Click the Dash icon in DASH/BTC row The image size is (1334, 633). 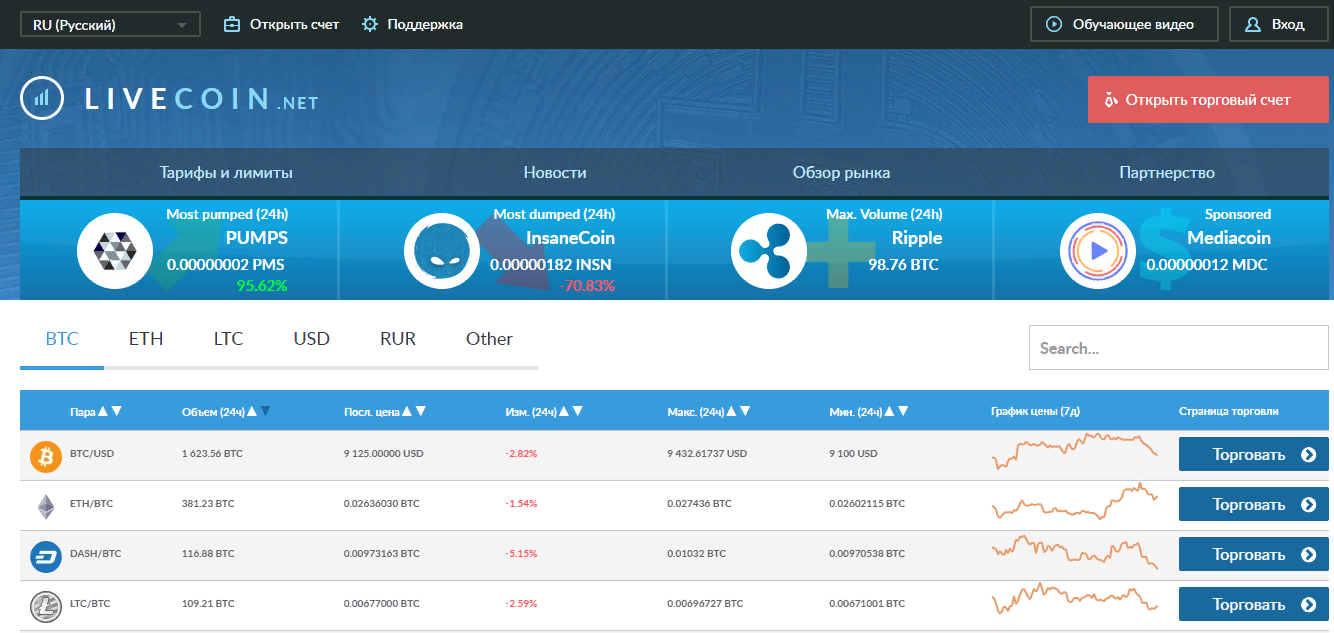coord(46,556)
